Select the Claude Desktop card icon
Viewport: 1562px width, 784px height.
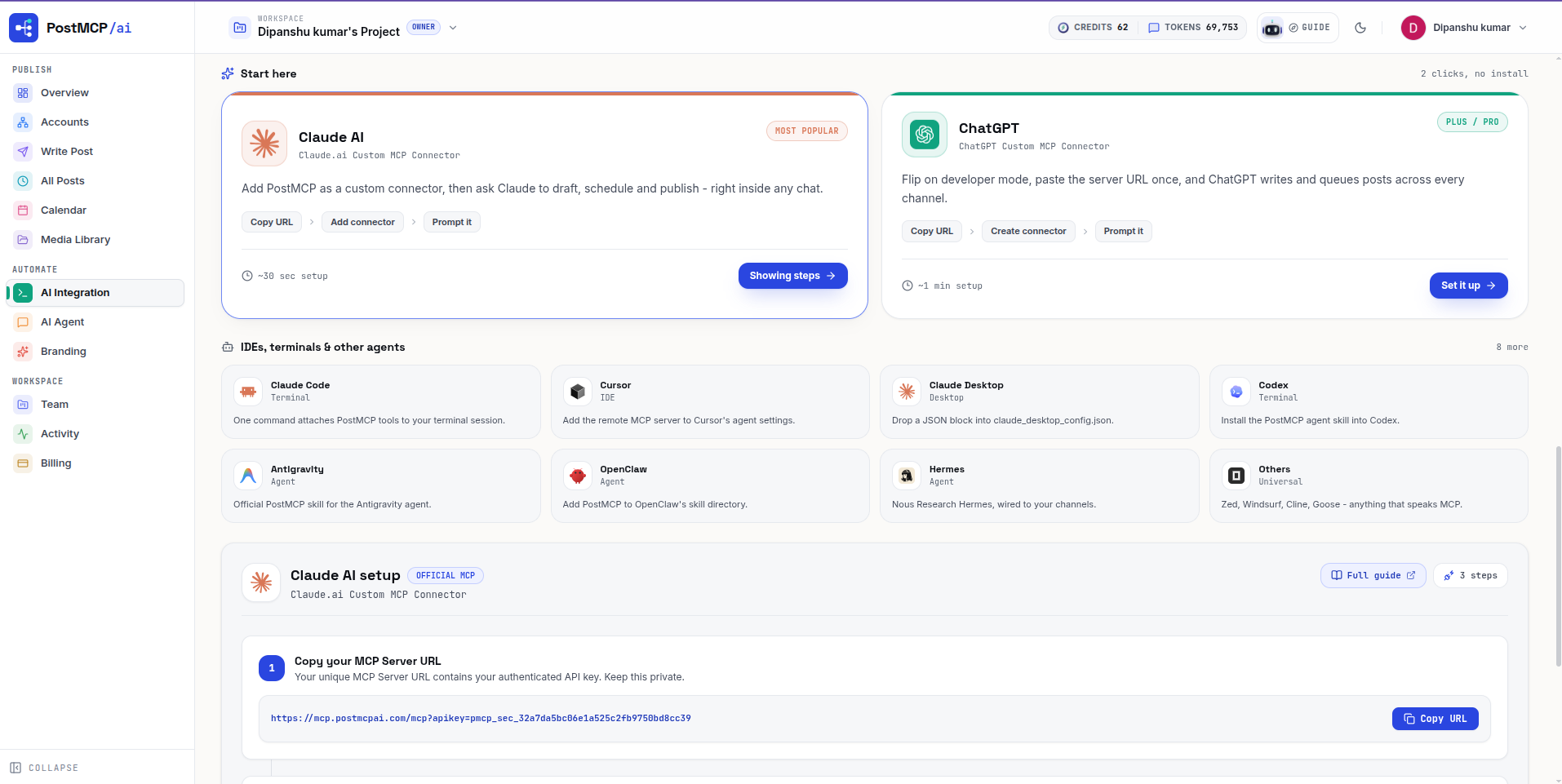coord(907,392)
